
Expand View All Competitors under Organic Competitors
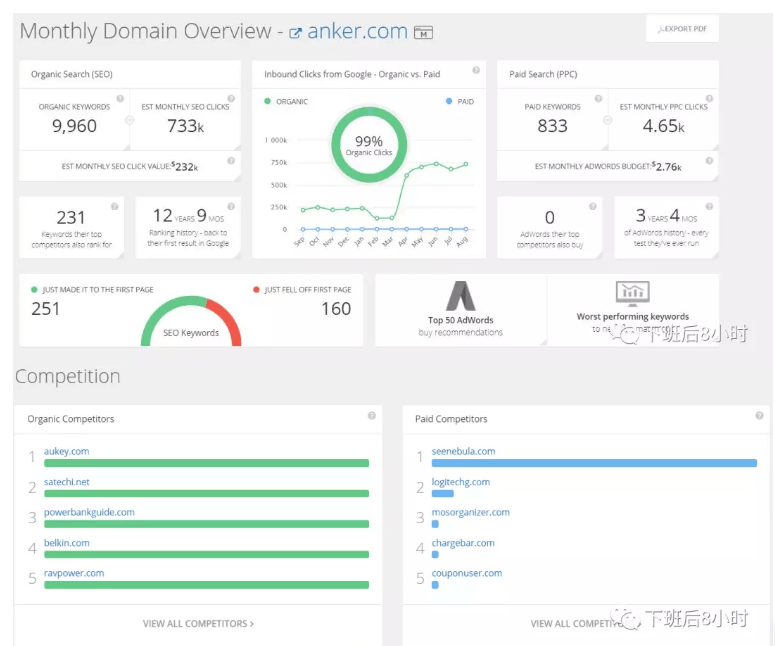[x=198, y=623]
